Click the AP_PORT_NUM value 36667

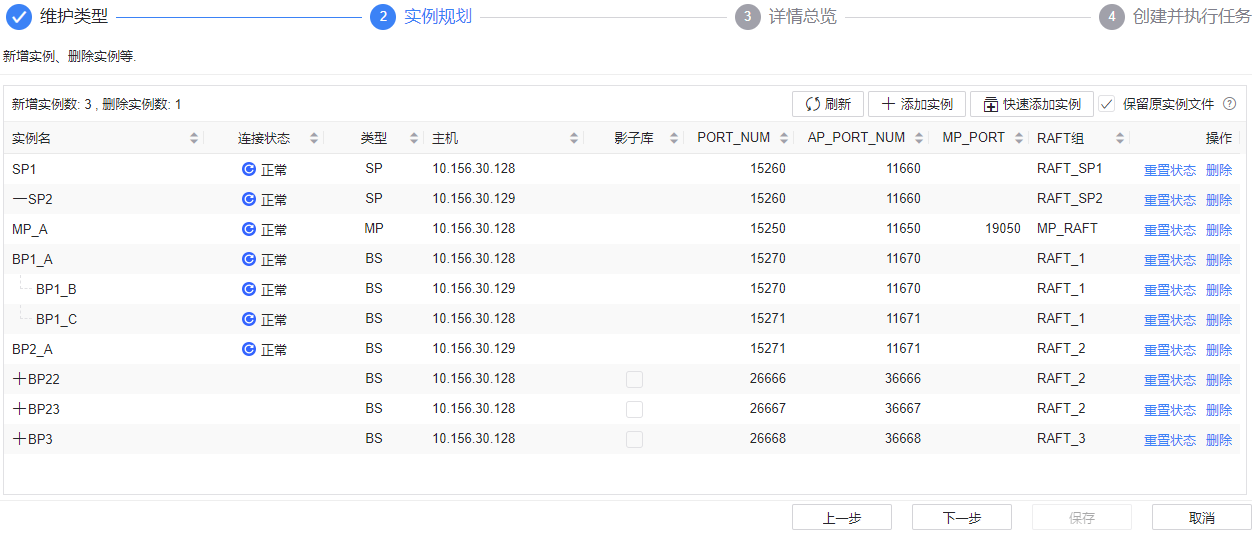pos(903,408)
